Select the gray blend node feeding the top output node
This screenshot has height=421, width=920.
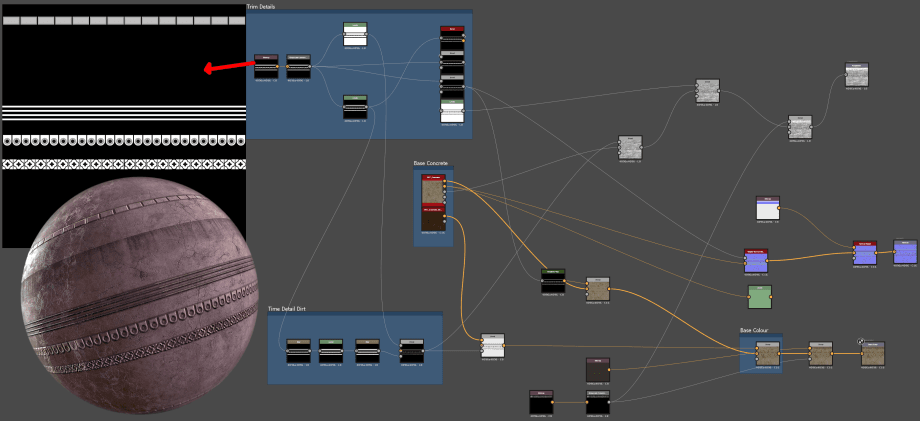(800, 127)
